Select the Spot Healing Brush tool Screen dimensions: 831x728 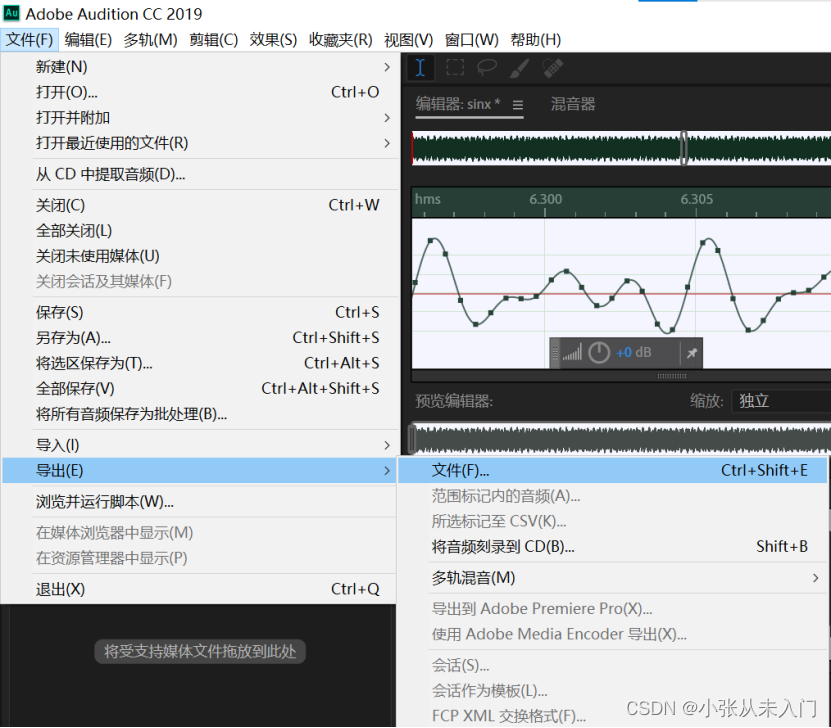[x=553, y=68]
